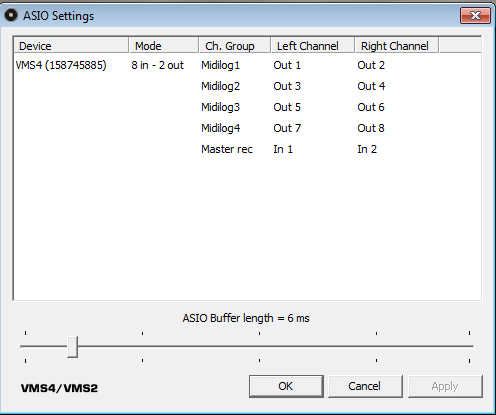The image size is (496, 415).
Task: Select the Master rec channel group
Action: click(x=227, y=149)
